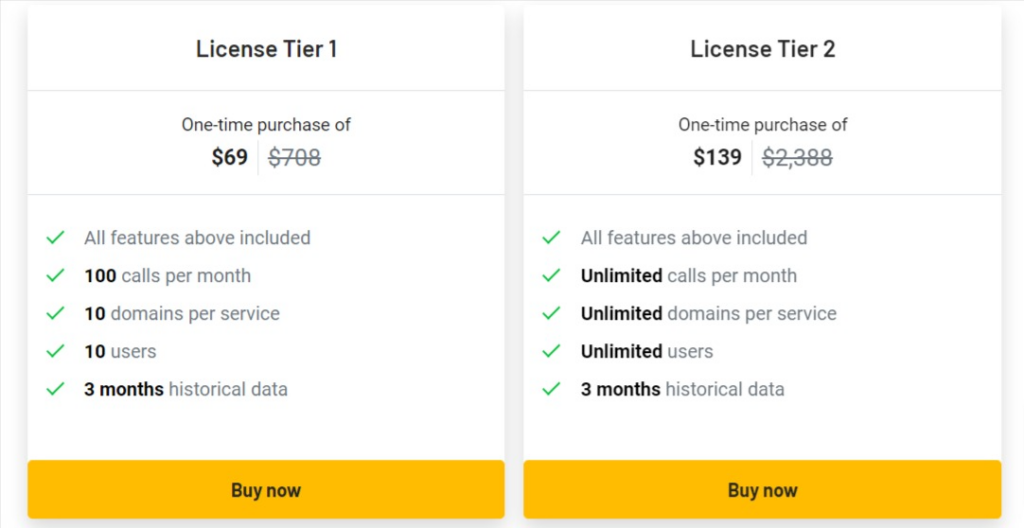1024x528 pixels.
Task: Click Buy now under License Tier 1
Action: click(x=266, y=489)
